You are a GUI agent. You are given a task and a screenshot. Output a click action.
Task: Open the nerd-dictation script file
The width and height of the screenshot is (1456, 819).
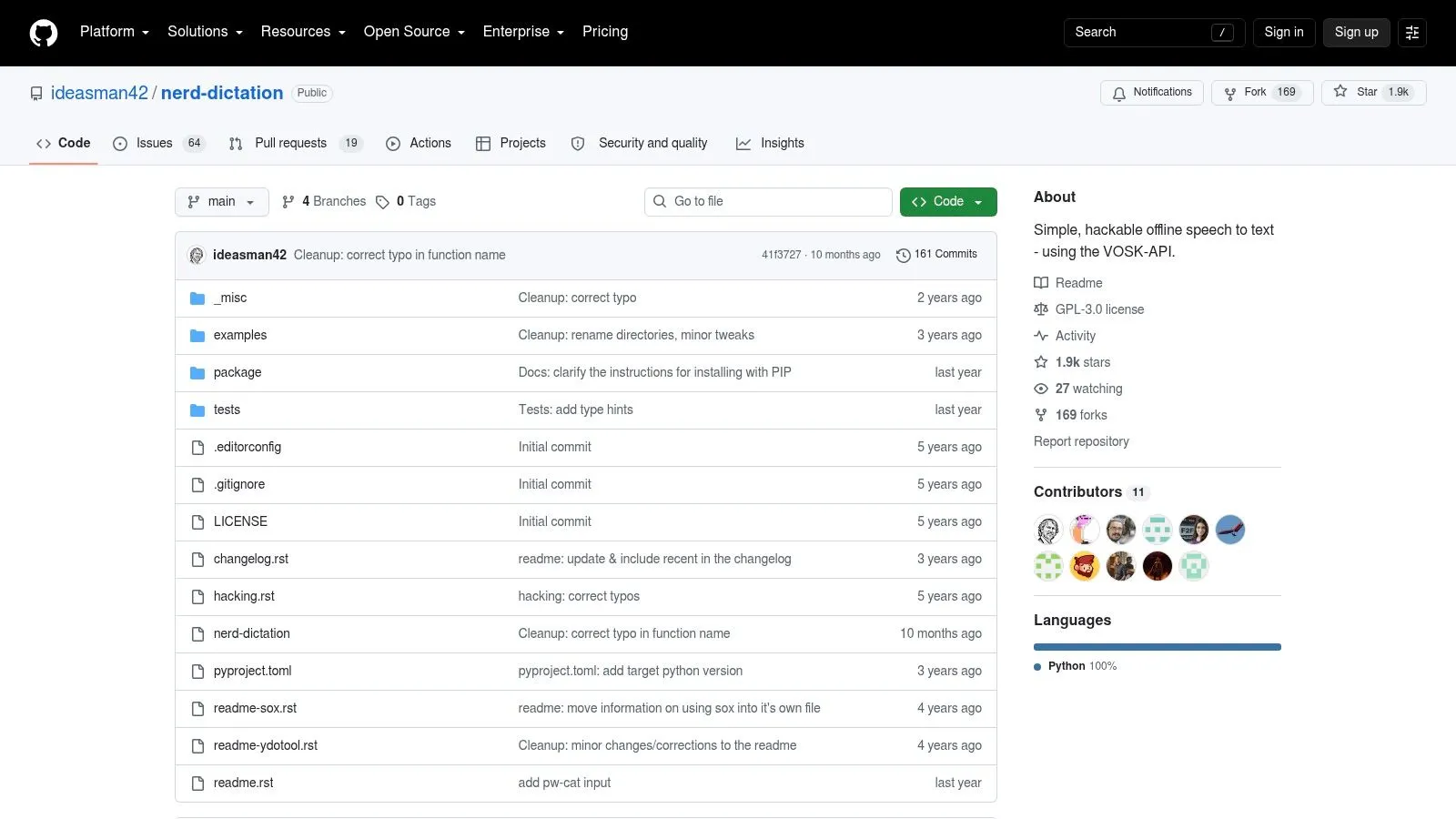[x=251, y=634]
